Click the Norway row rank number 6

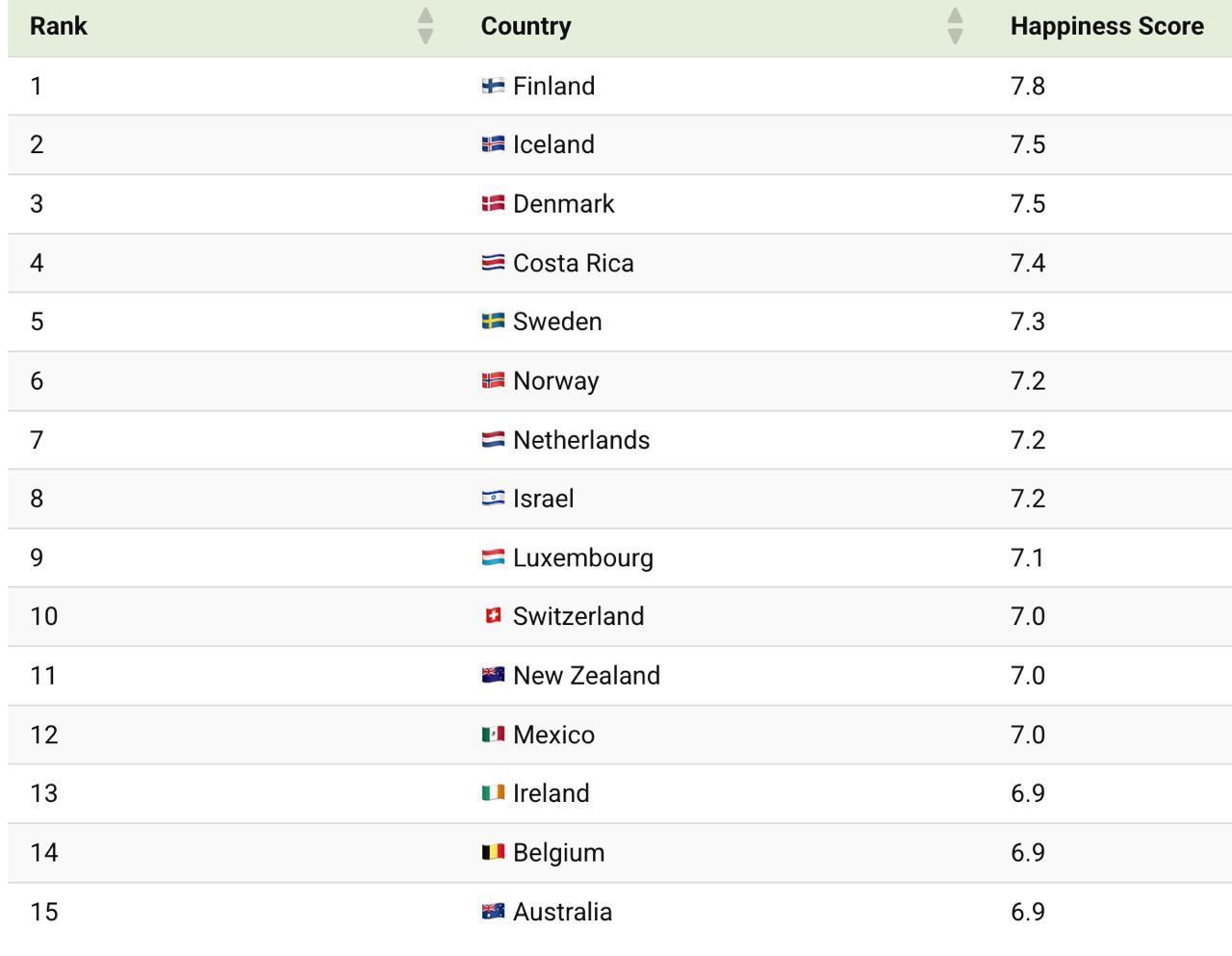[37, 381]
